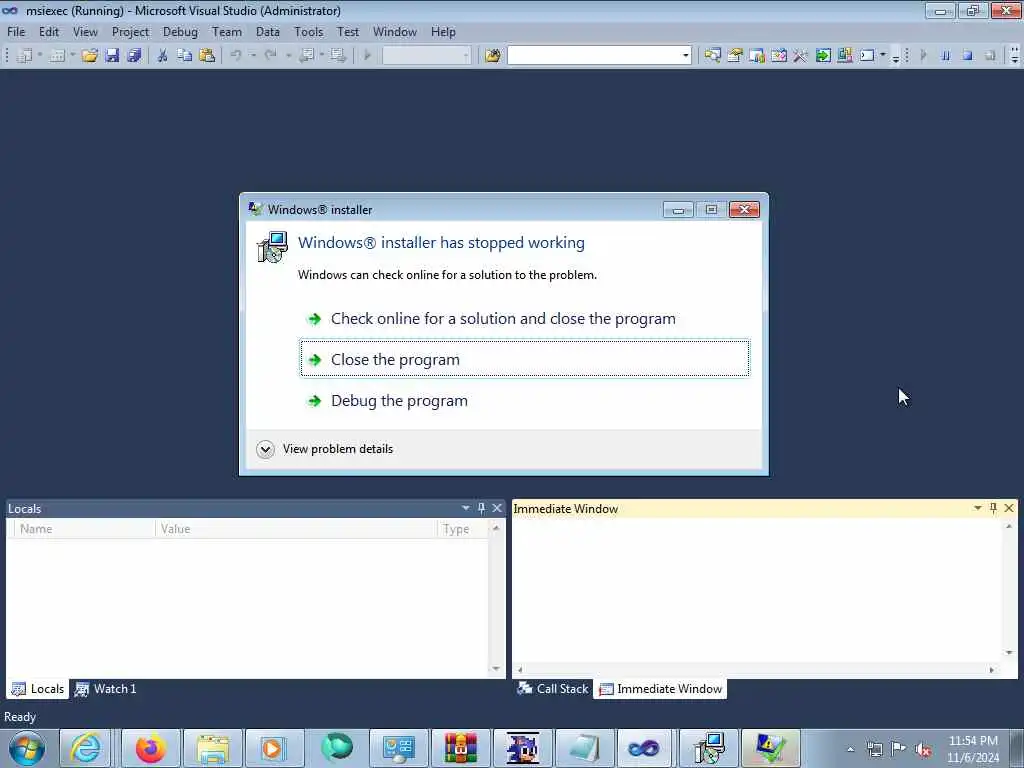Open the Project menu
1024x768 pixels.
point(130,32)
